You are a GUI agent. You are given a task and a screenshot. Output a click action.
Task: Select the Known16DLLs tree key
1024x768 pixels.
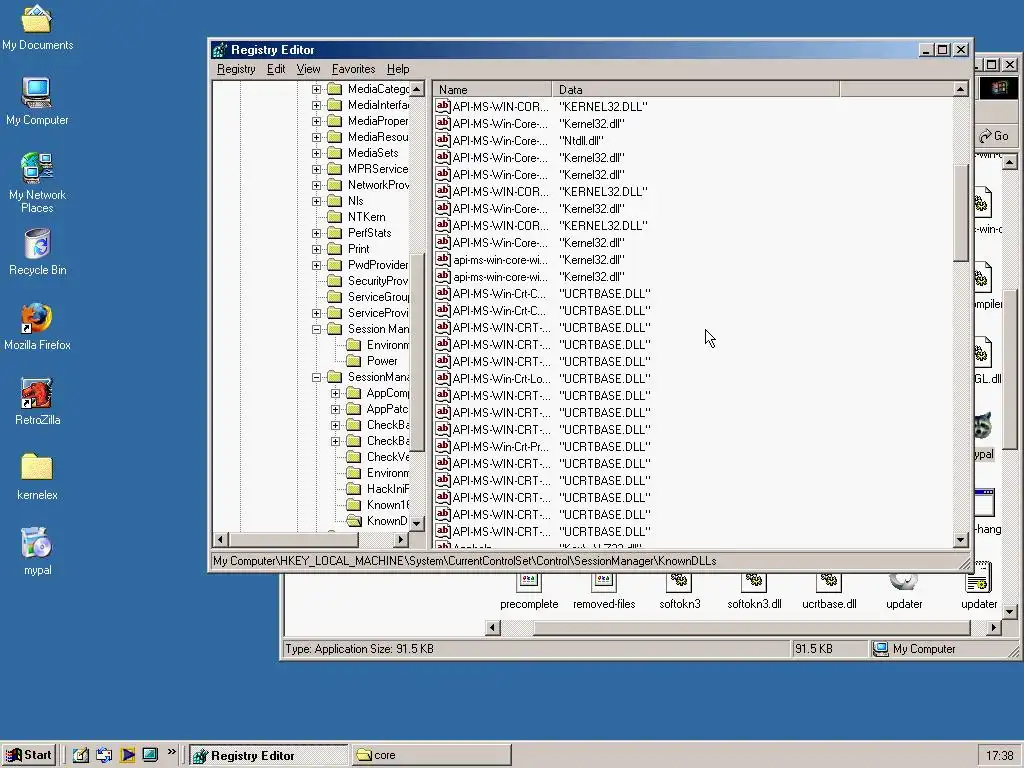(388, 505)
